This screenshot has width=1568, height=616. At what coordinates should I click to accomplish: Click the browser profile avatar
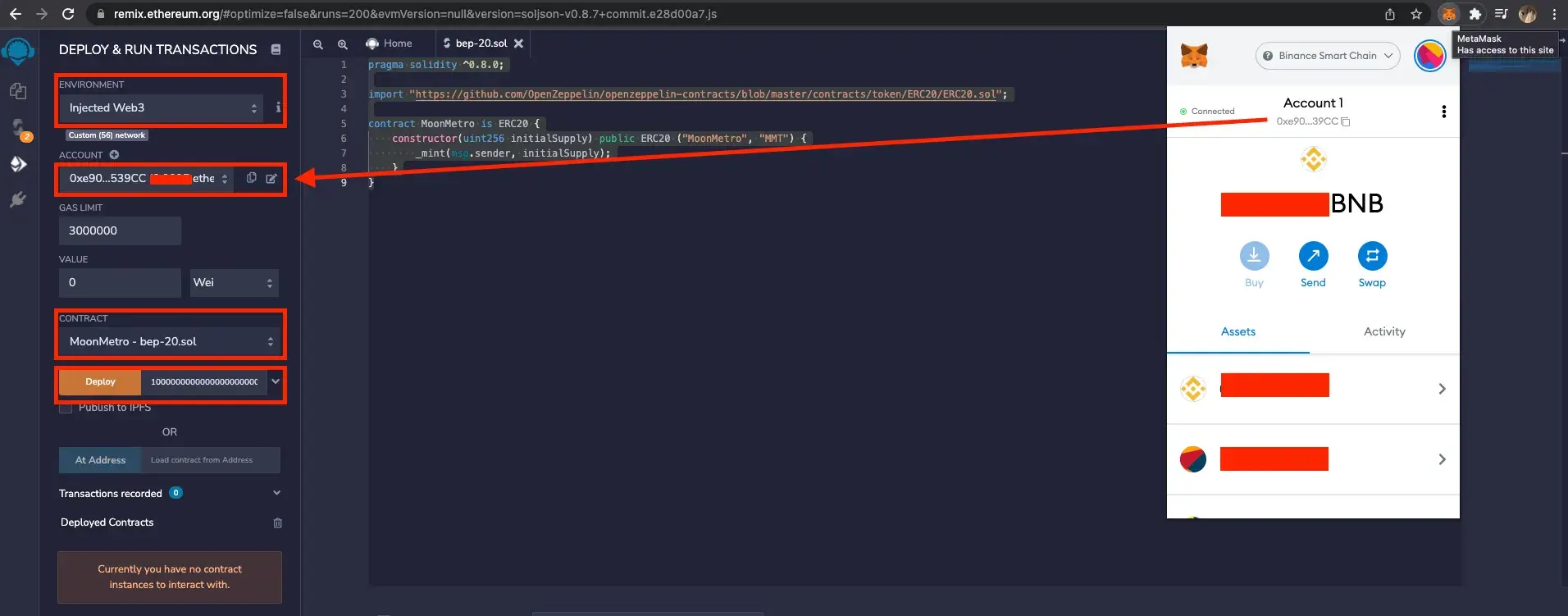point(1527,14)
